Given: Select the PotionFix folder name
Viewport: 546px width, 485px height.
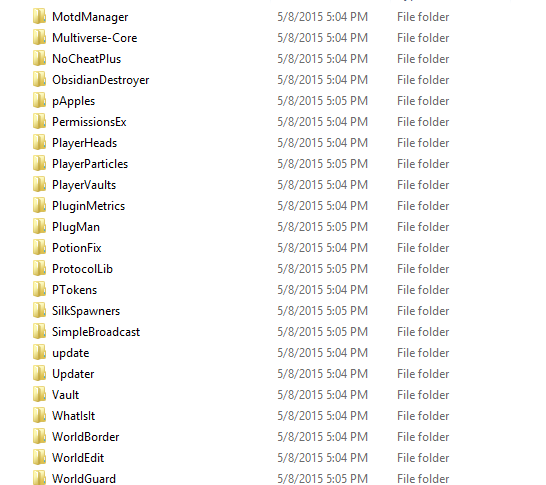Looking at the screenshot, I should 77,248.
